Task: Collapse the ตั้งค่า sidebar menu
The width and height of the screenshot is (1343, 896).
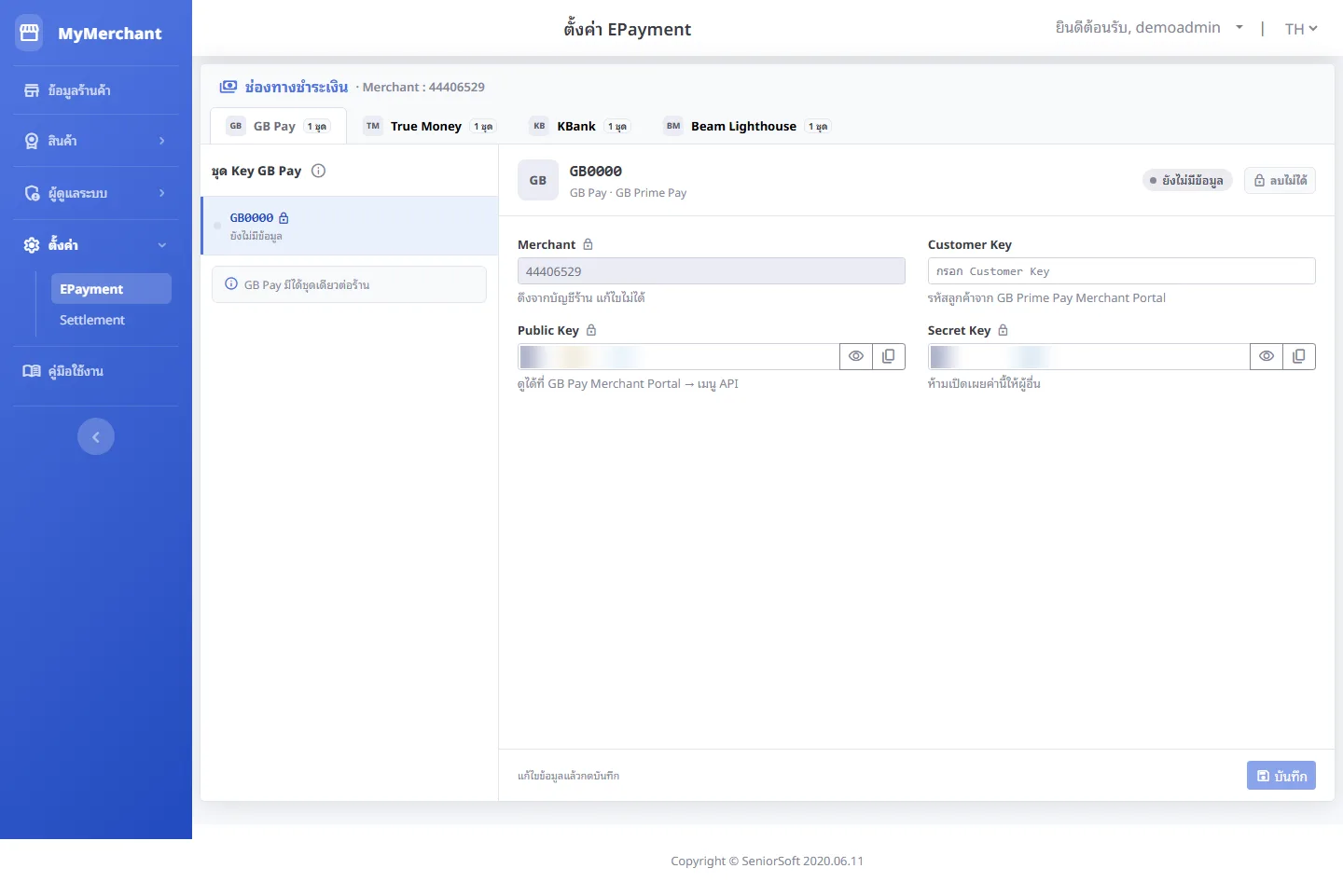Action: (x=95, y=245)
